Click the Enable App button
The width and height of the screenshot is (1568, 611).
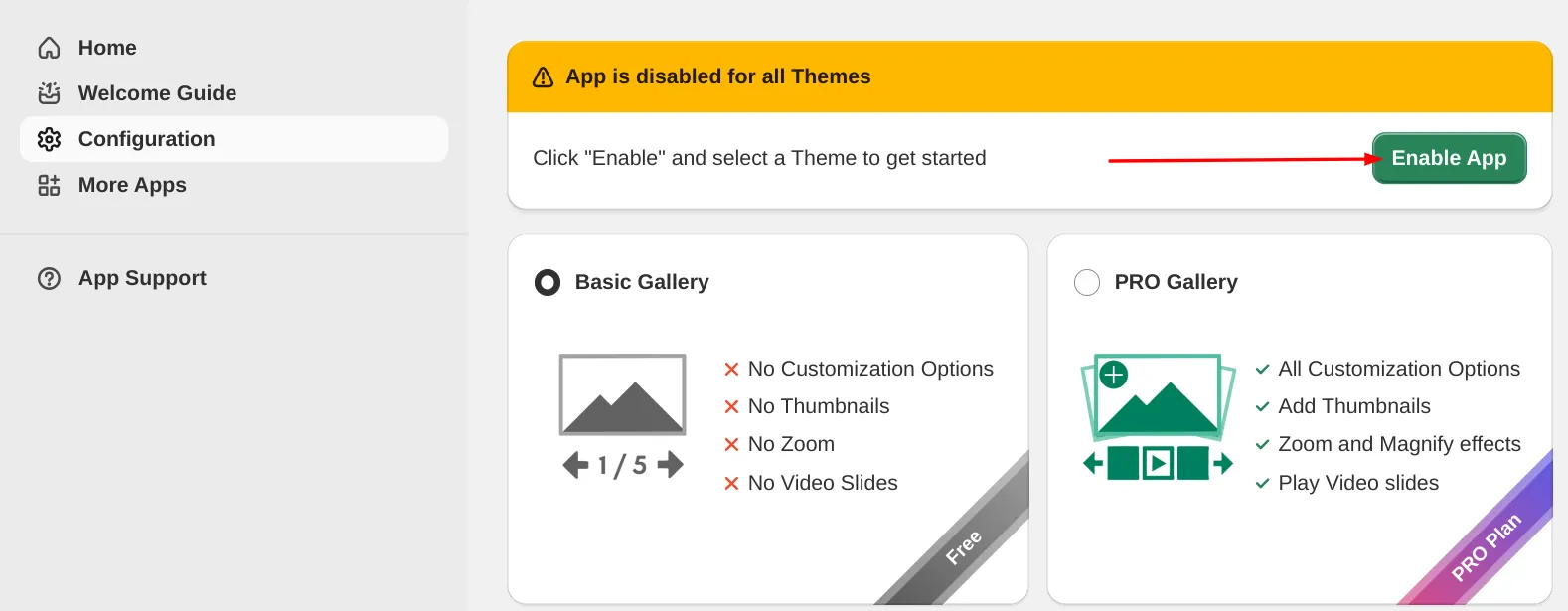click(x=1449, y=158)
